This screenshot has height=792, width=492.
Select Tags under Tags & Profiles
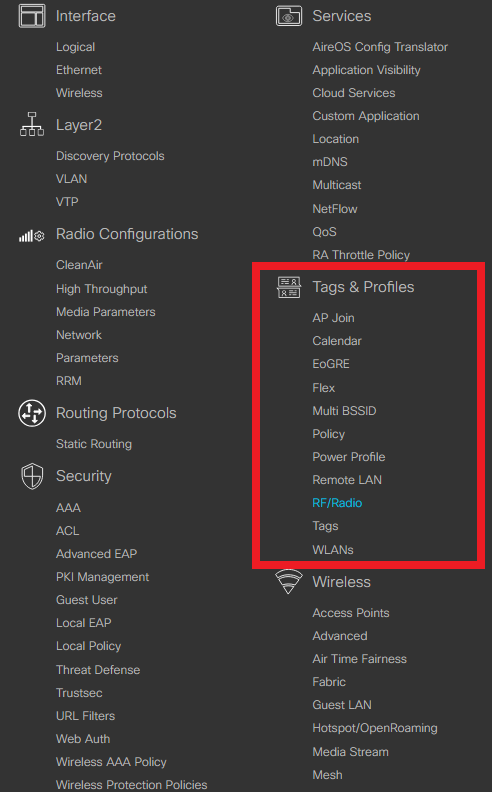click(x=325, y=526)
